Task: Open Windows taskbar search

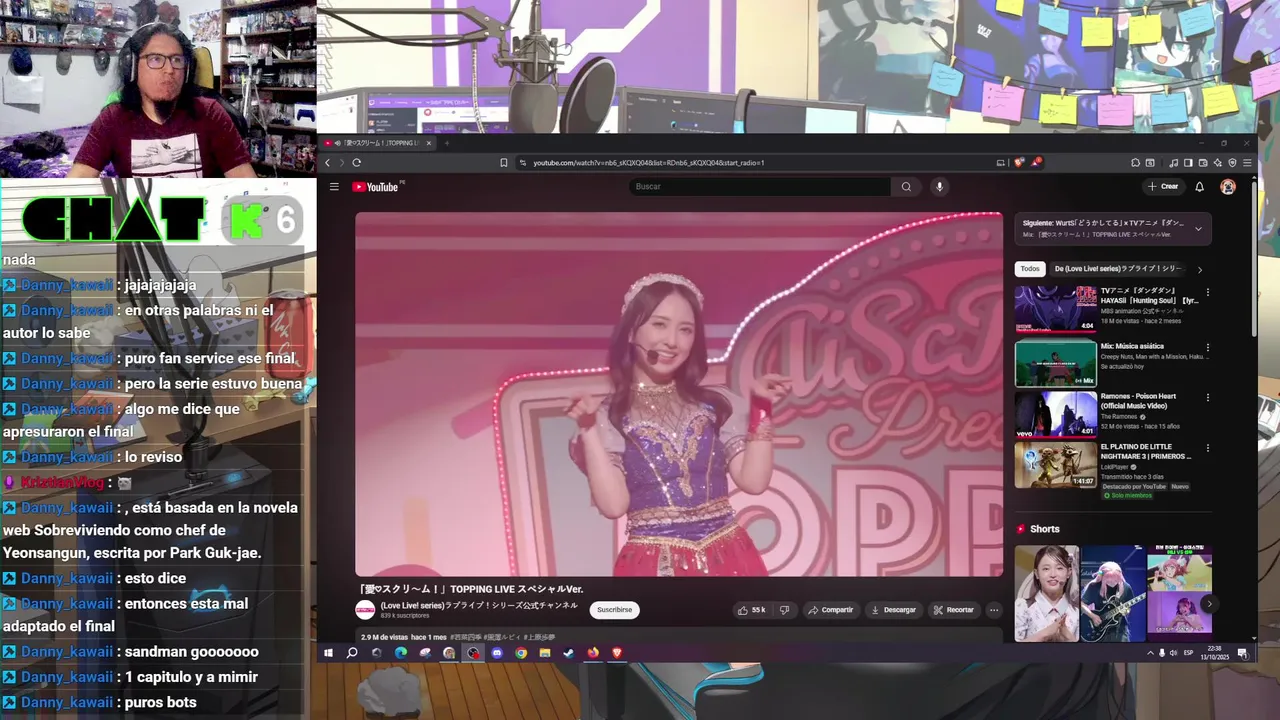Action: tap(352, 653)
